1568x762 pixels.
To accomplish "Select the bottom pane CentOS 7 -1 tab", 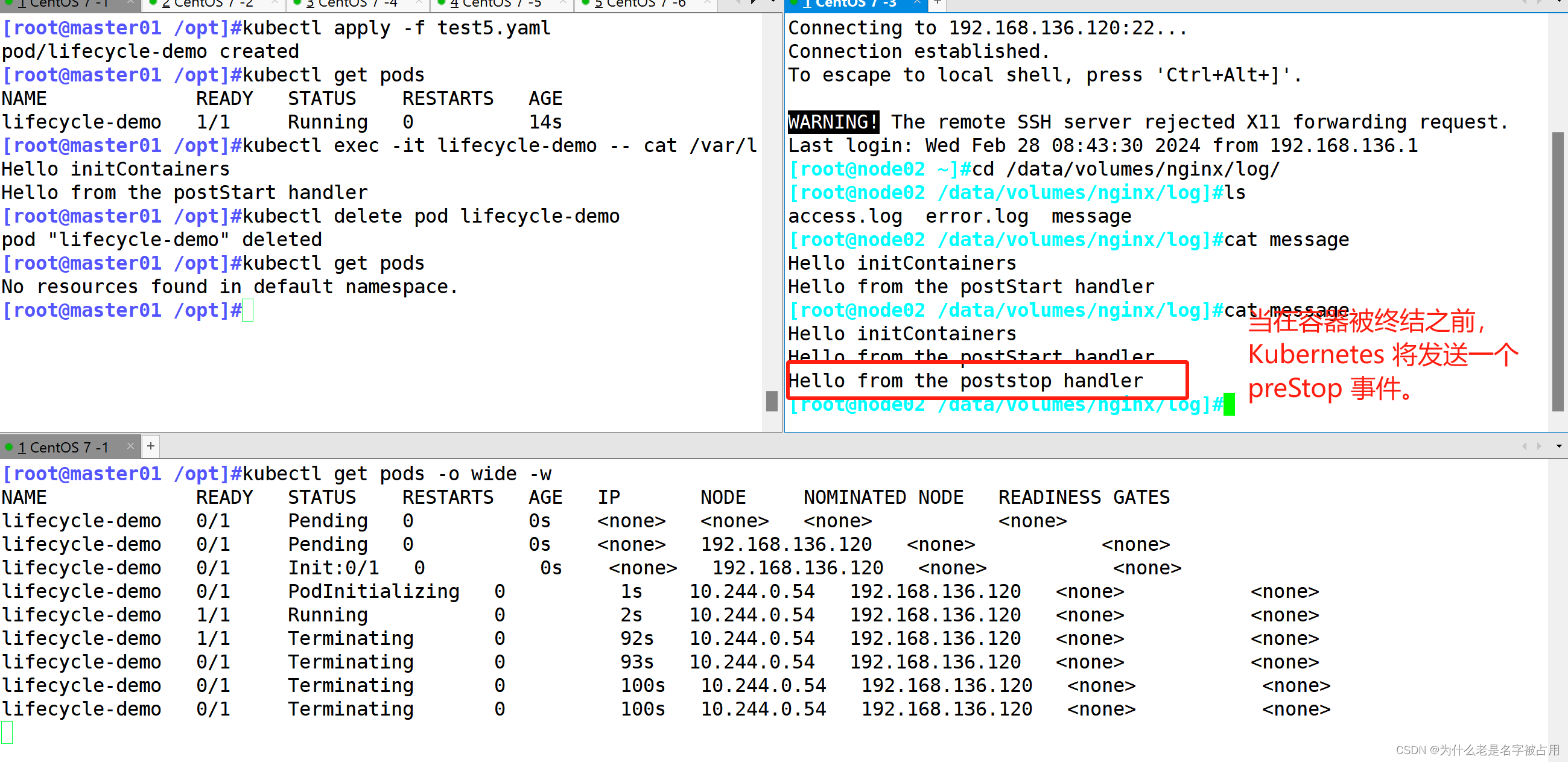I will pos(63,447).
